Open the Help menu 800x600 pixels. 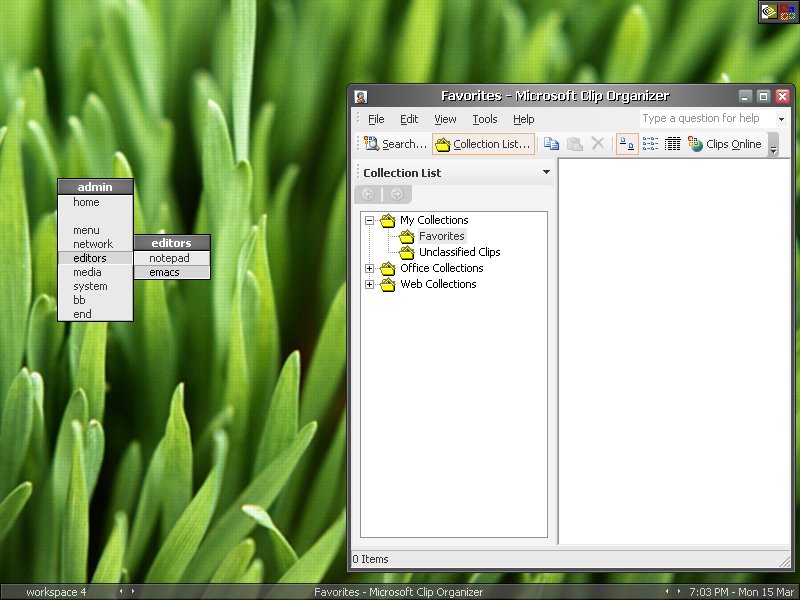pyautogui.click(x=523, y=119)
